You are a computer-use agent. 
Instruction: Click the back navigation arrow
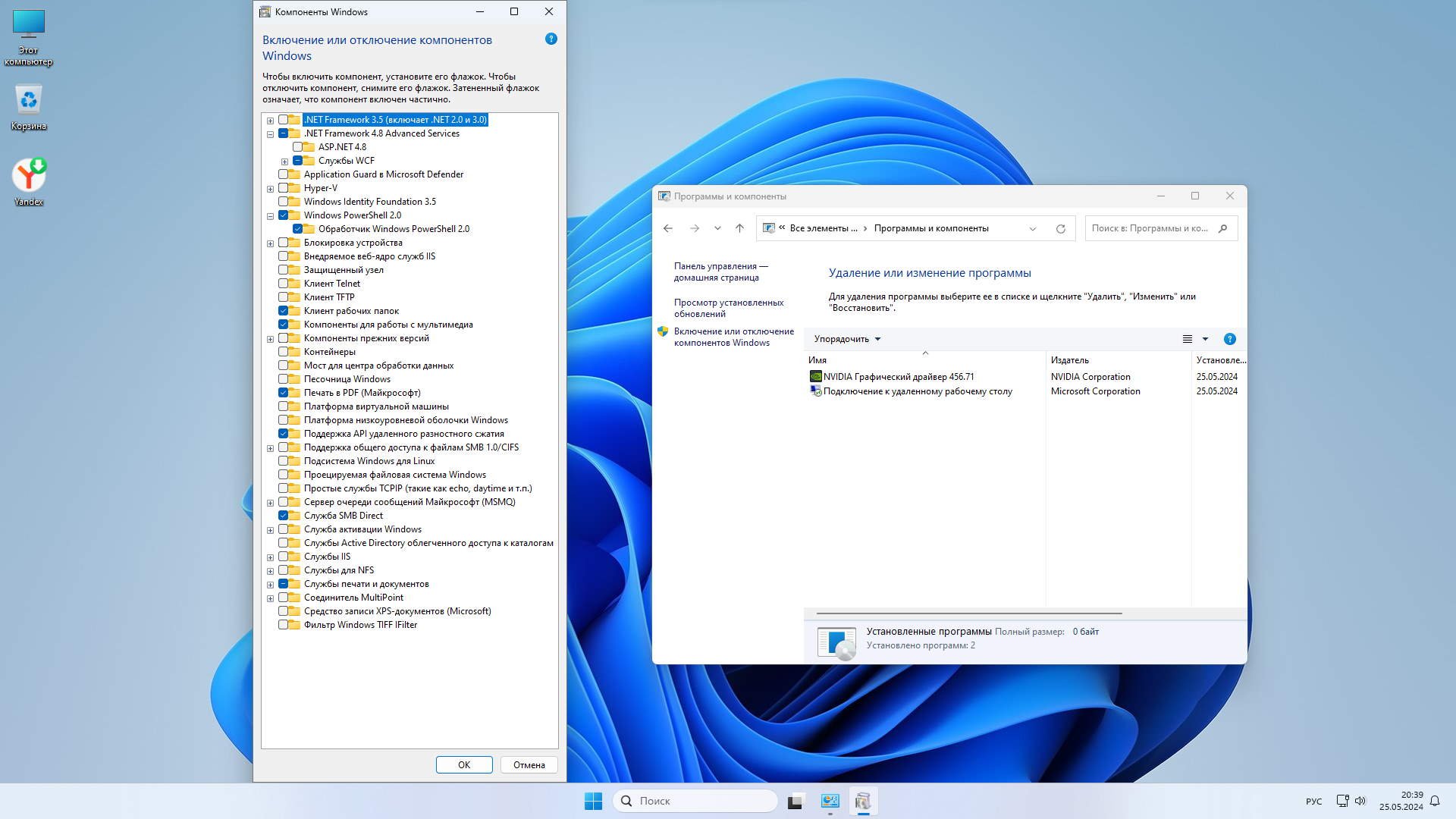(x=667, y=228)
